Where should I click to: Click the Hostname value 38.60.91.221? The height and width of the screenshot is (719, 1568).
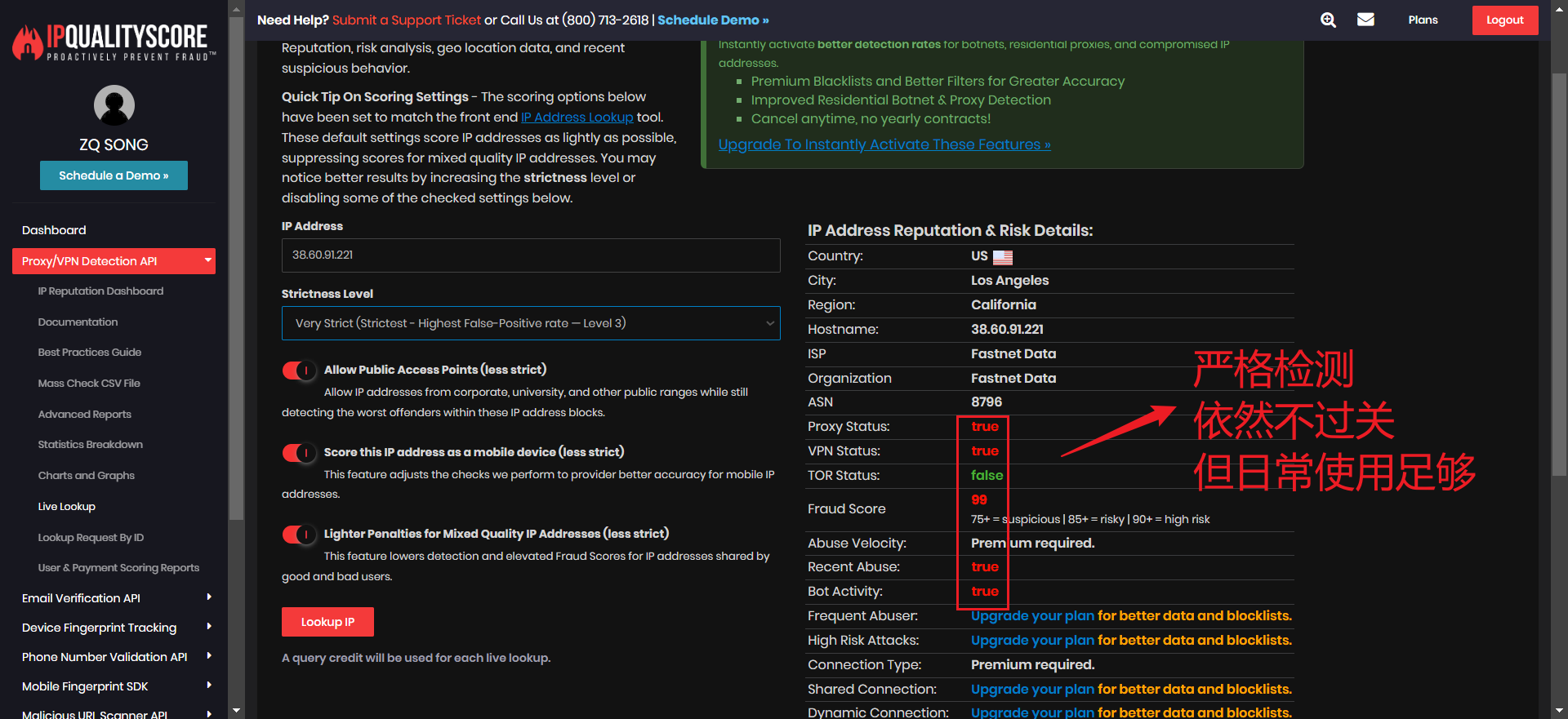pos(1007,330)
